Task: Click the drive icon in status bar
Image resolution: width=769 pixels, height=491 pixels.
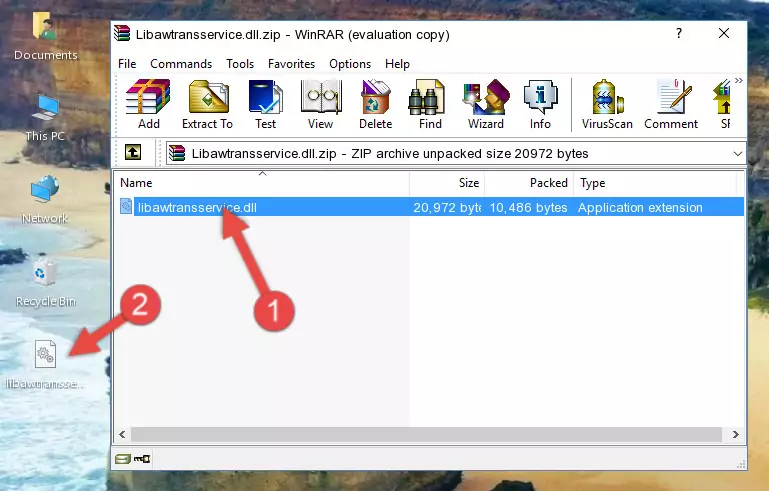Action: 123,459
